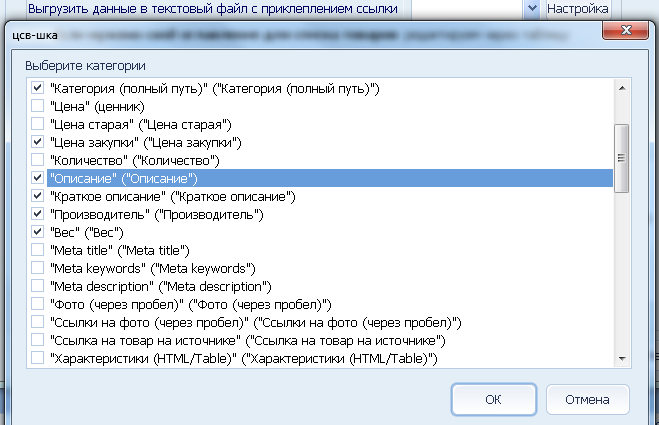Uncheck the "Цена закупки" checkbox

point(37,142)
